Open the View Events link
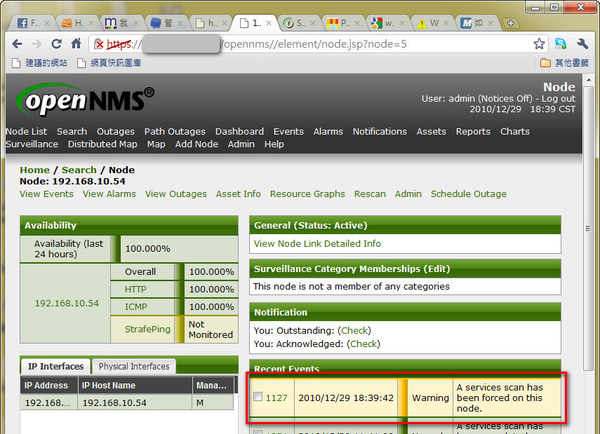This screenshot has width=600, height=434. click(47, 194)
